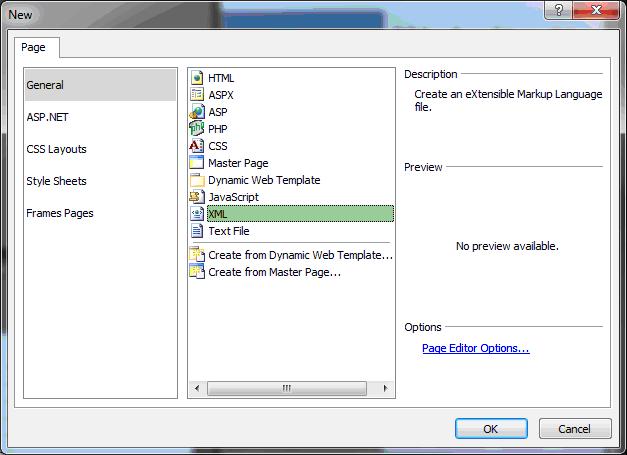Click the JavaScript scroll icon

coord(197,197)
